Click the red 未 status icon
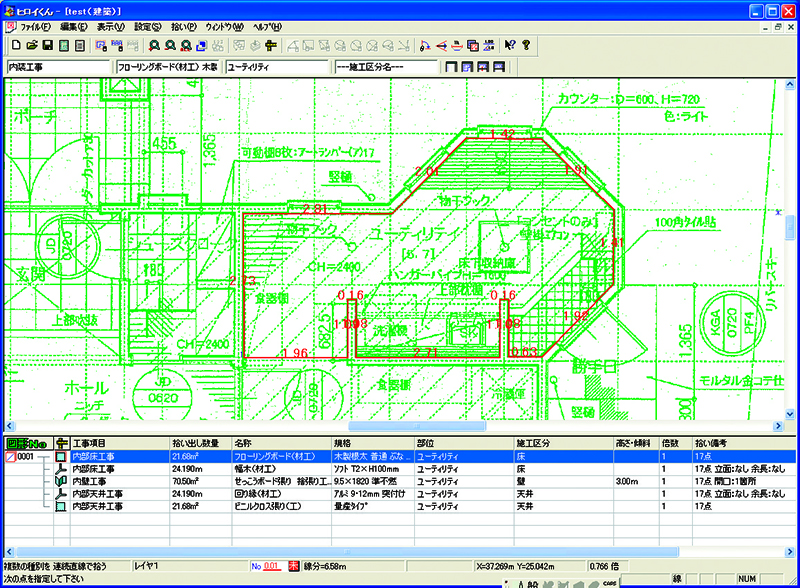800x588 pixels. coord(293,567)
